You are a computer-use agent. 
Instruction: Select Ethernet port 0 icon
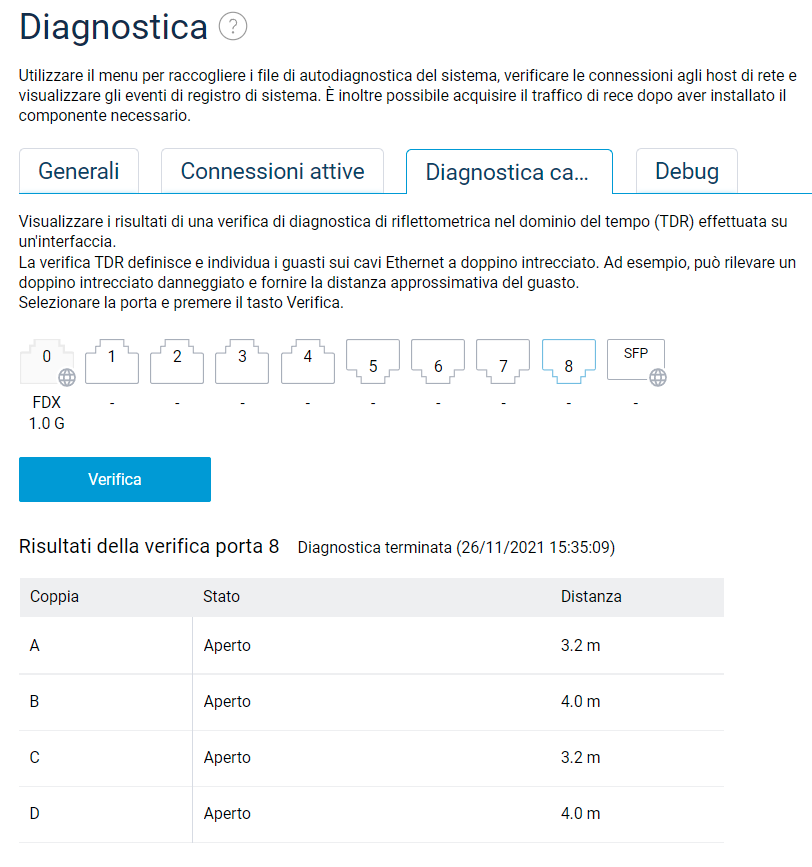pyautogui.click(x=47, y=360)
